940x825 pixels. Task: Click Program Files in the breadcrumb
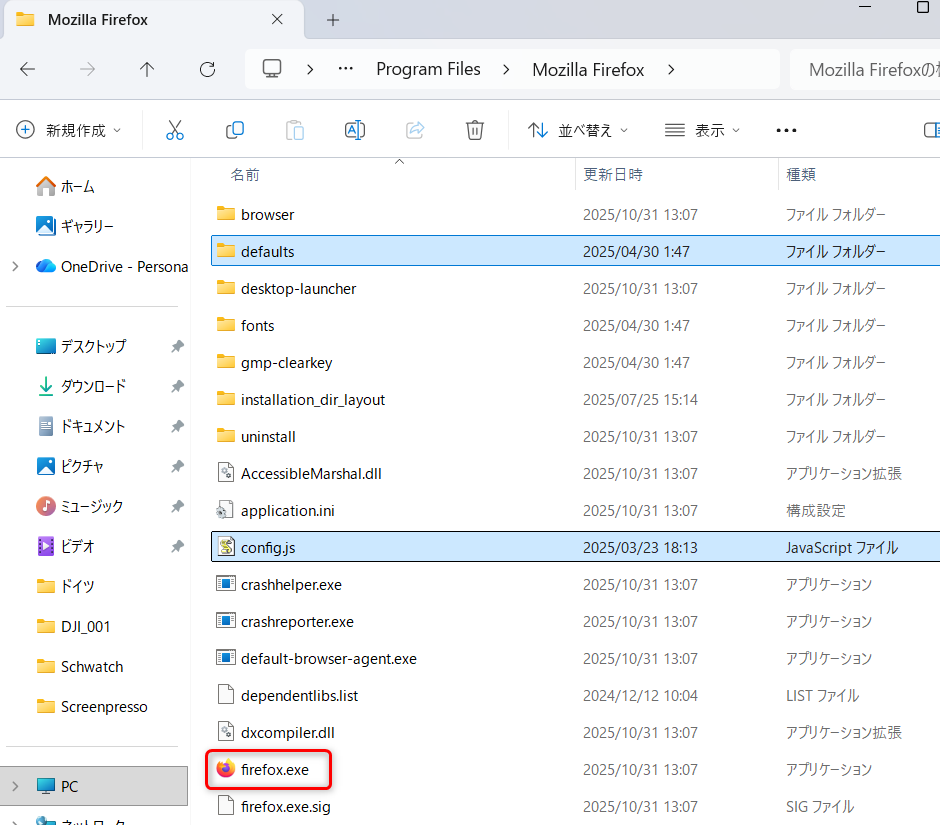click(428, 69)
